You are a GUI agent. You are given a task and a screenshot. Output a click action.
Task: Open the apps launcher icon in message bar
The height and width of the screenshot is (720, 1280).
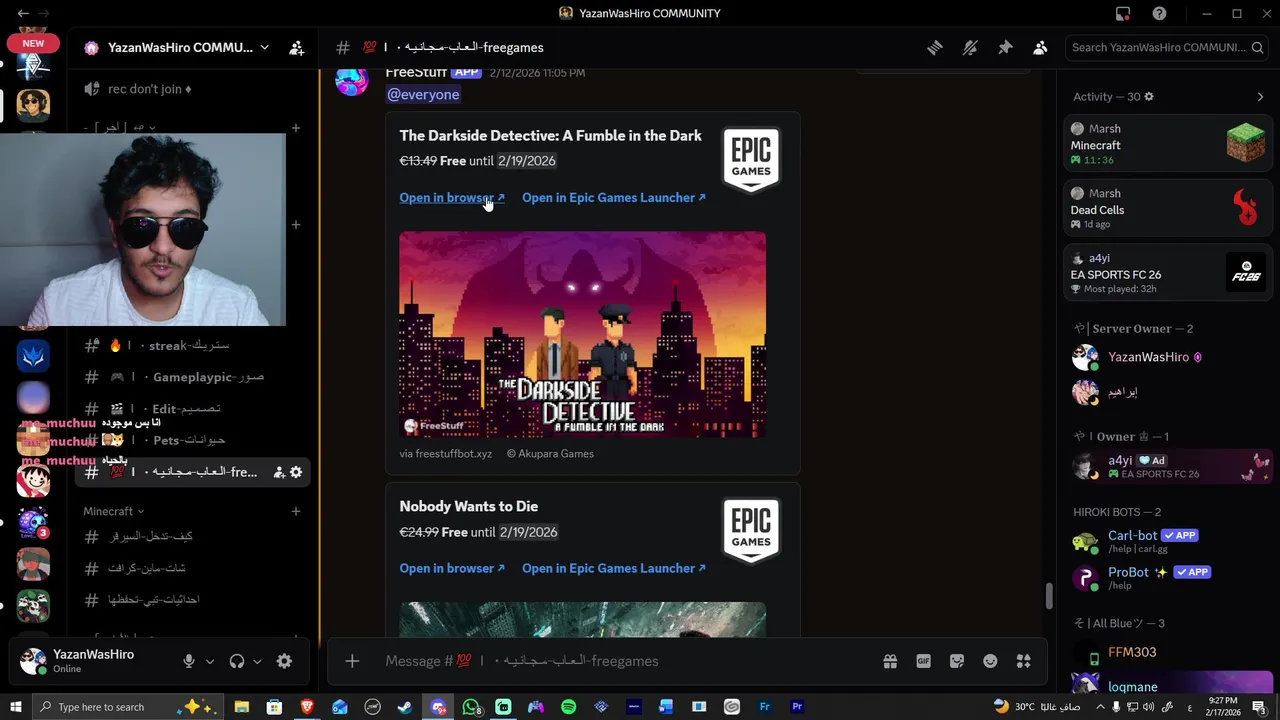click(1023, 661)
